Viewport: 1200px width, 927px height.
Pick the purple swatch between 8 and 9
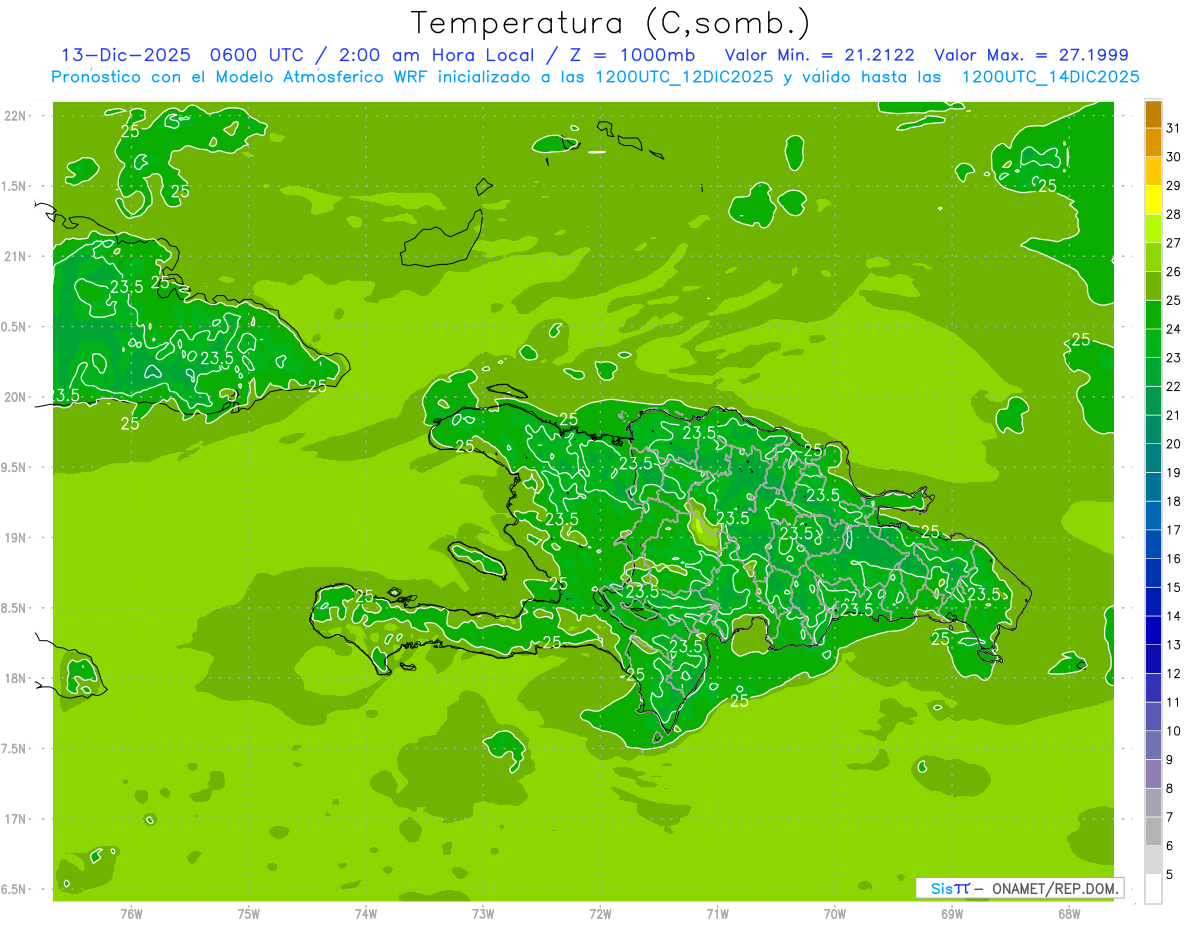point(1153,774)
